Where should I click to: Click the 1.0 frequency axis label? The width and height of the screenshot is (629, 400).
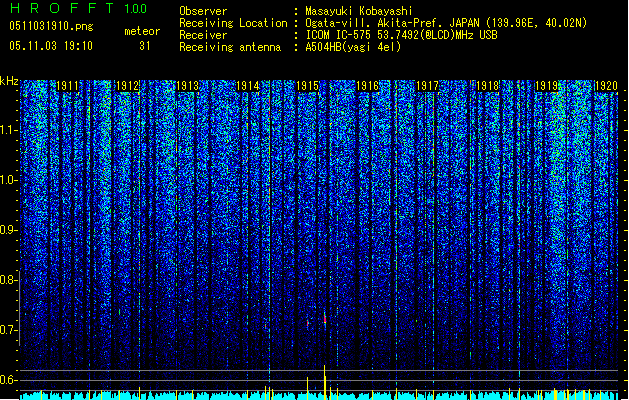click(8, 180)
